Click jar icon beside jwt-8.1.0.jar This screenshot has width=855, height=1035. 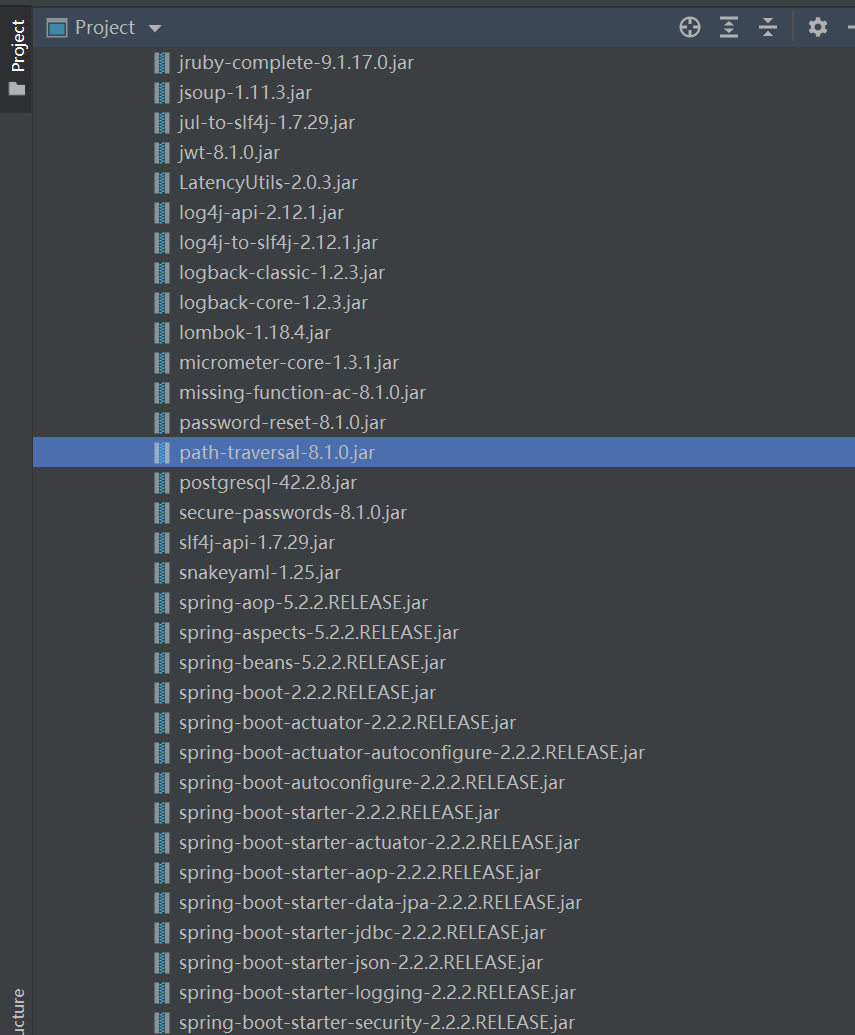coord(162,152)
